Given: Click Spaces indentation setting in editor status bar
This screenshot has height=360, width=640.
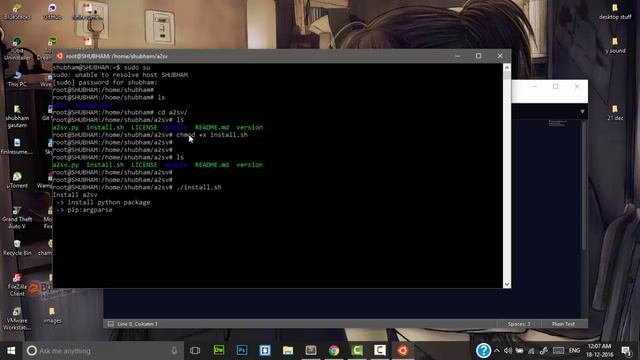Looking at the screenshot, I should 519,324.
